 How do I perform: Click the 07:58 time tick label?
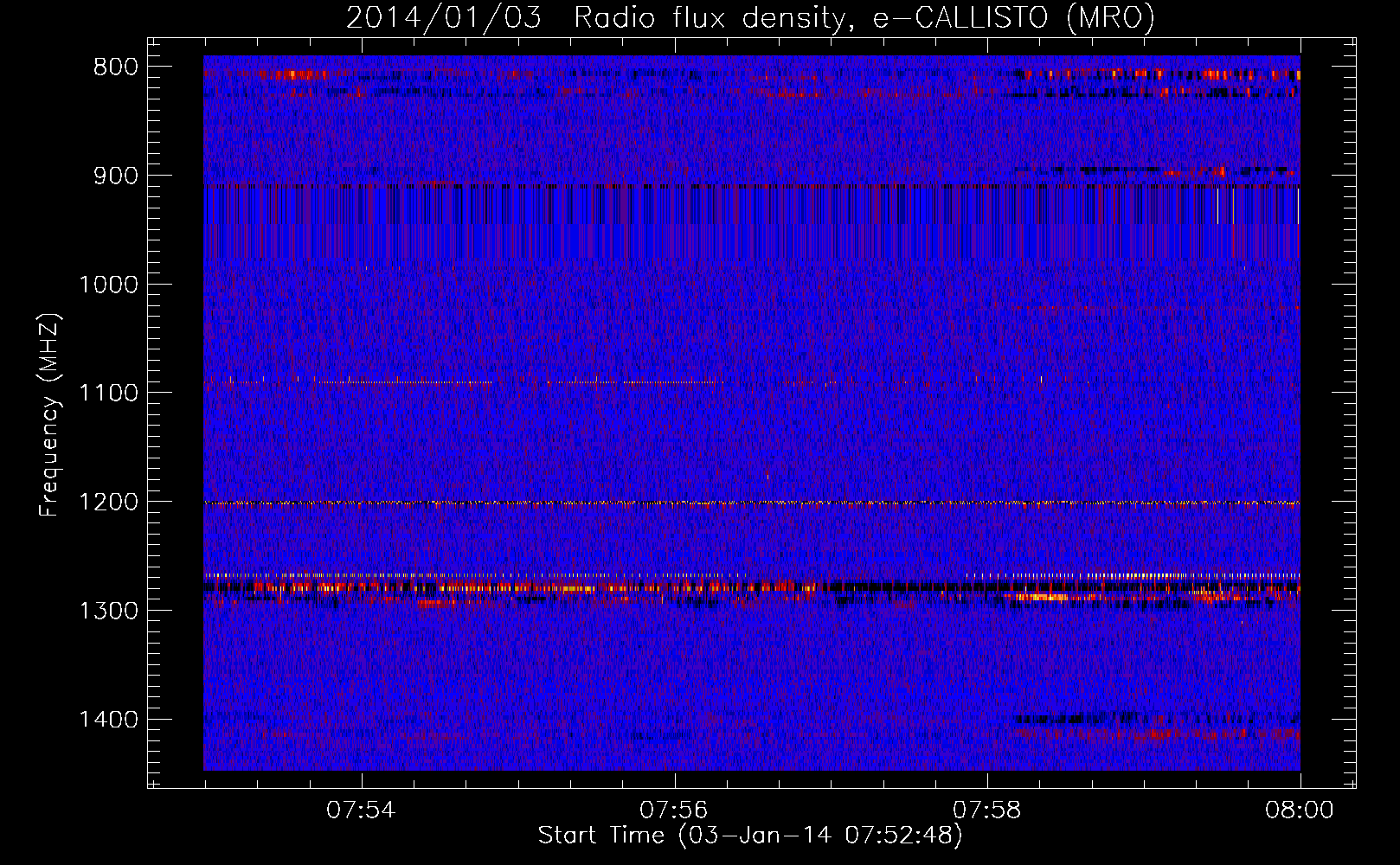click(x=986, y=811)
